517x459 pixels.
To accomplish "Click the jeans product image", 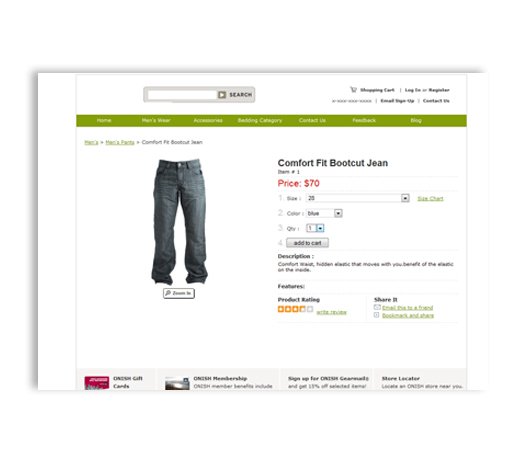I will pyautogui.click(x=180, y=222).
